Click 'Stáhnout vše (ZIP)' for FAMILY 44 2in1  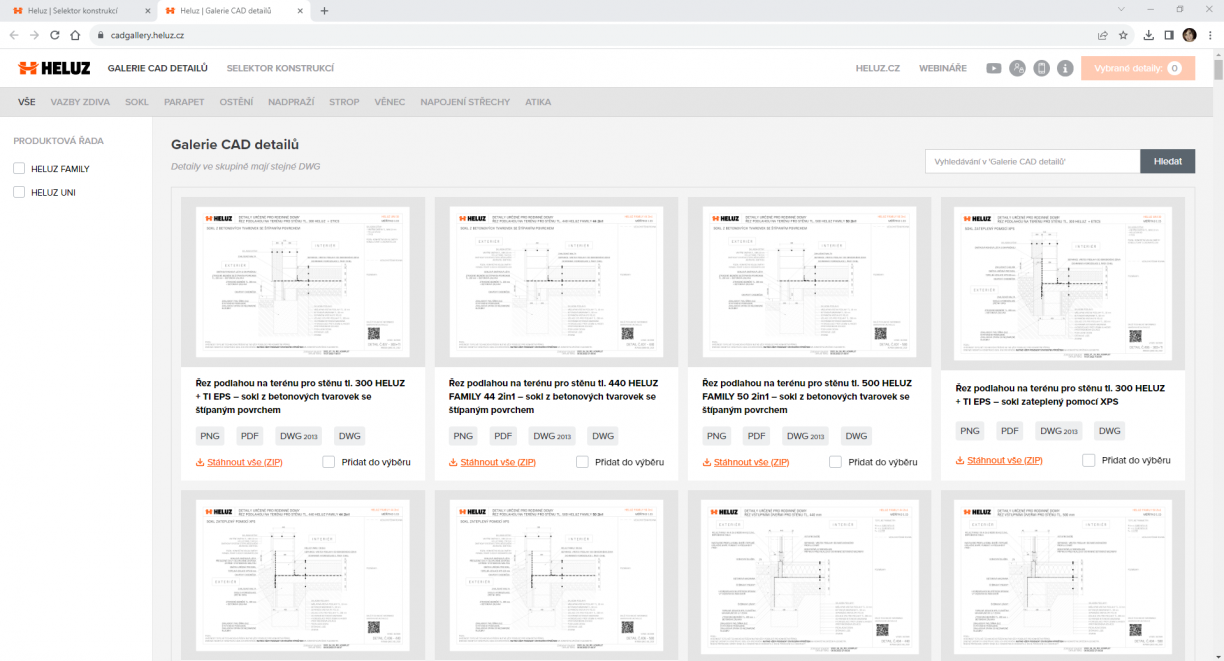[492, 462]
